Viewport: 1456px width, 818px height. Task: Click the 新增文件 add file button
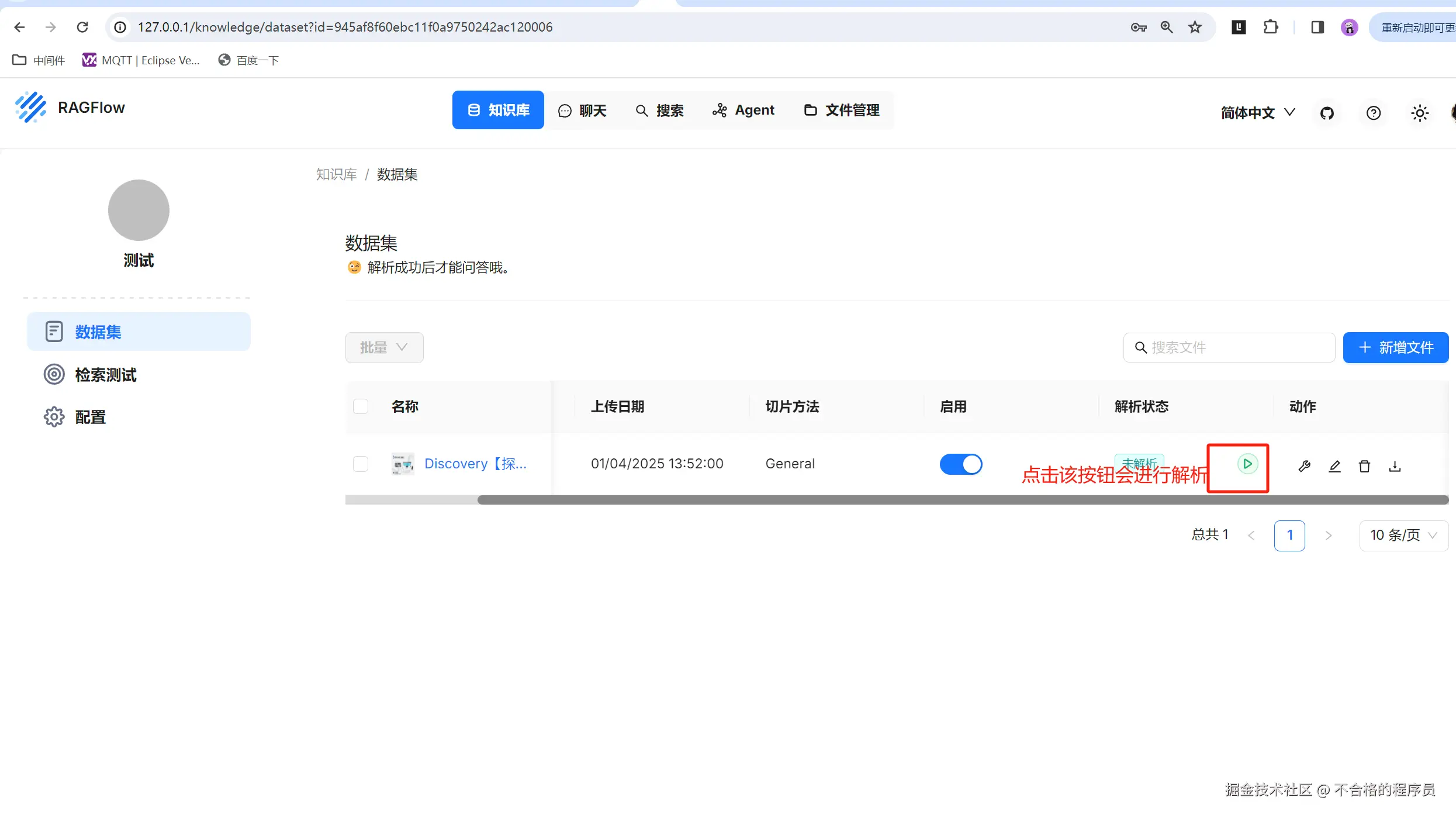1395,347
